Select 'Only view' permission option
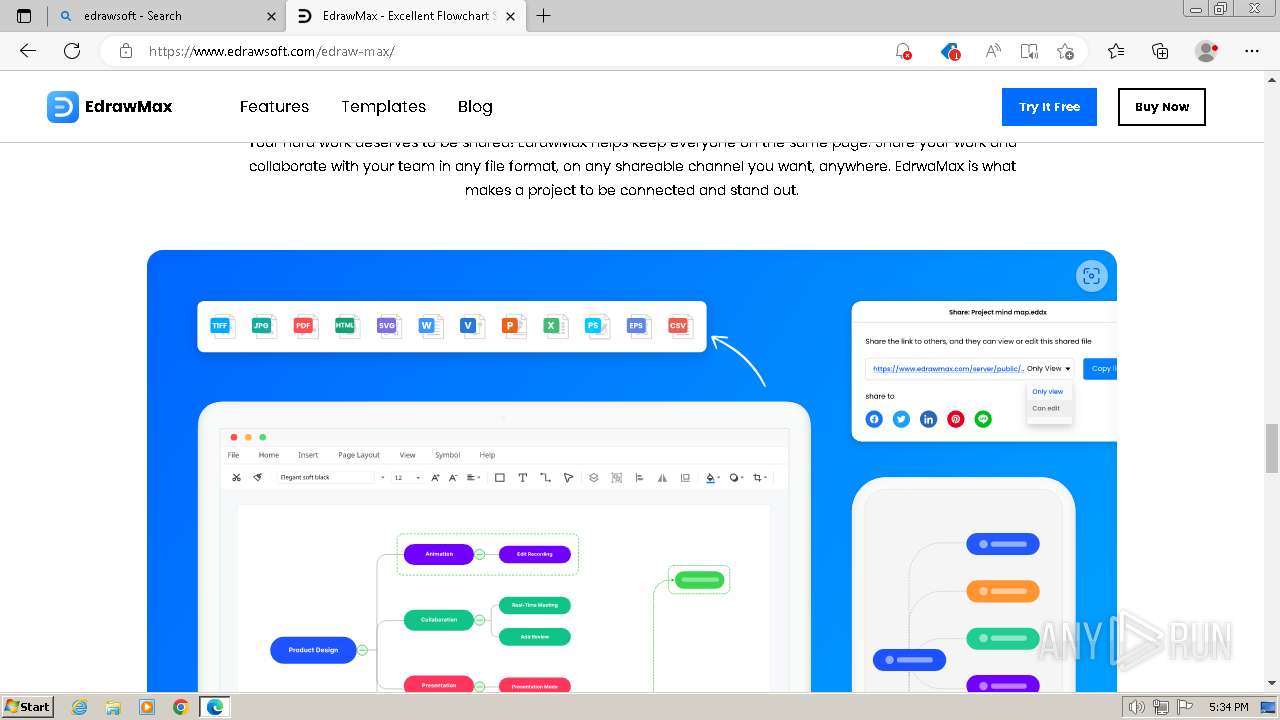The width and height of the screenshot is (1280, 720). [1048, 392]
